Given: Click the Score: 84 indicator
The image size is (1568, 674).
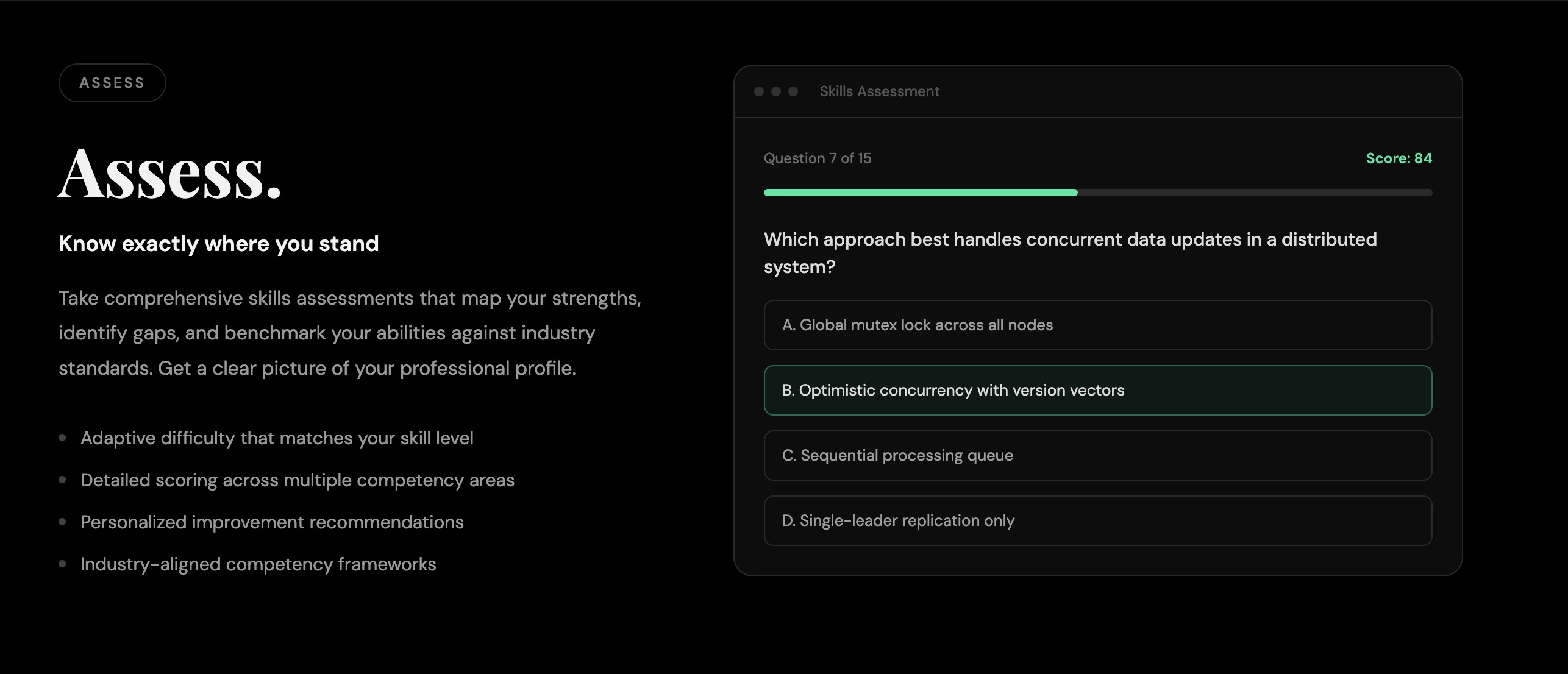Looking at the screenshot, I should click(1399, 158).
